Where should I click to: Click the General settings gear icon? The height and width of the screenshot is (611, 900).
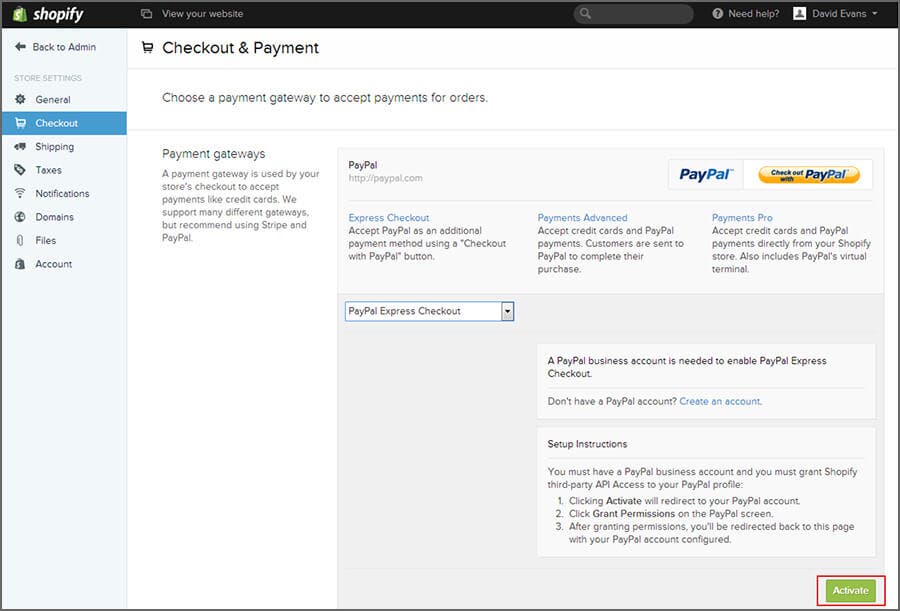(20, 100)
